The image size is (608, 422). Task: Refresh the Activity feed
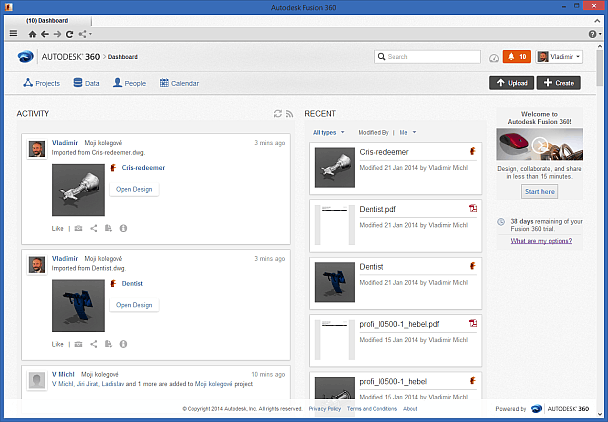[x=278, y=114]
